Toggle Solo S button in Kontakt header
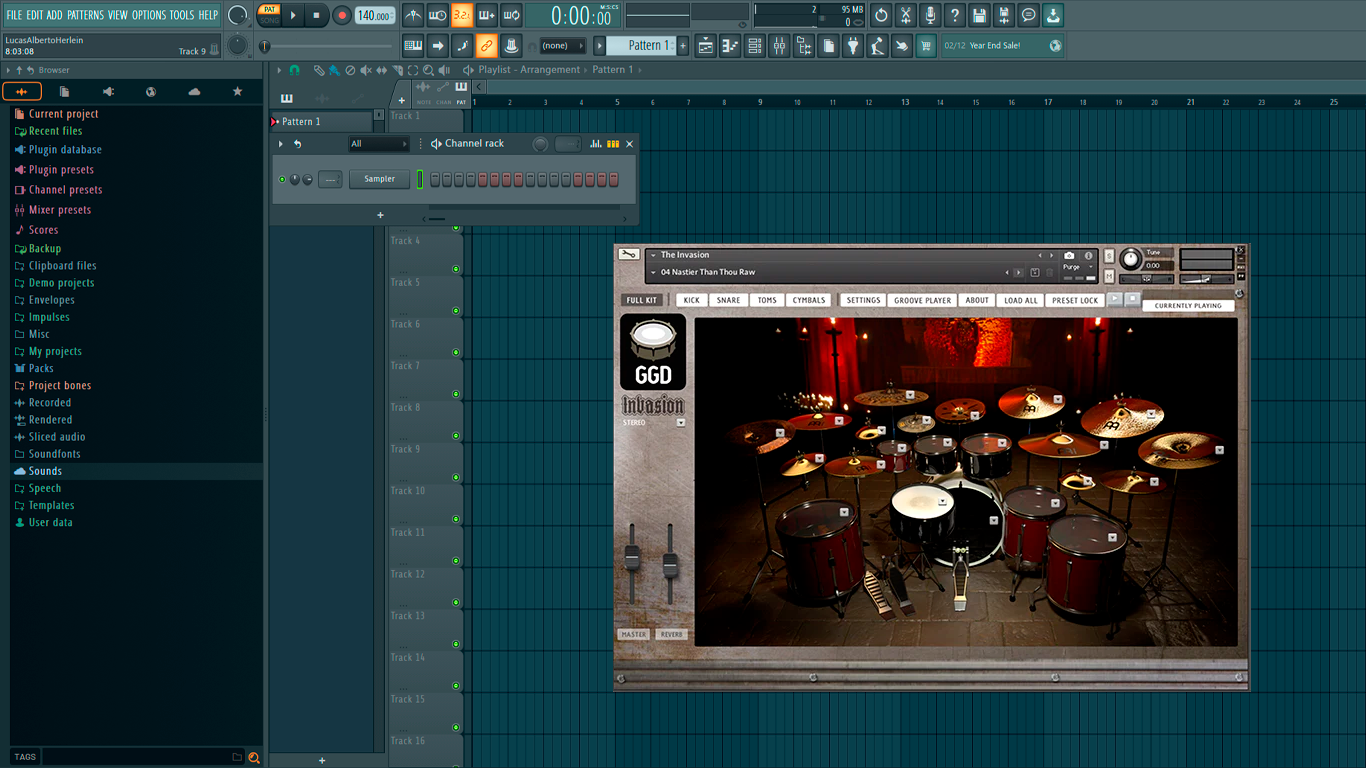This screenshot has width=1366, height=768. [x=1109, y=256]
